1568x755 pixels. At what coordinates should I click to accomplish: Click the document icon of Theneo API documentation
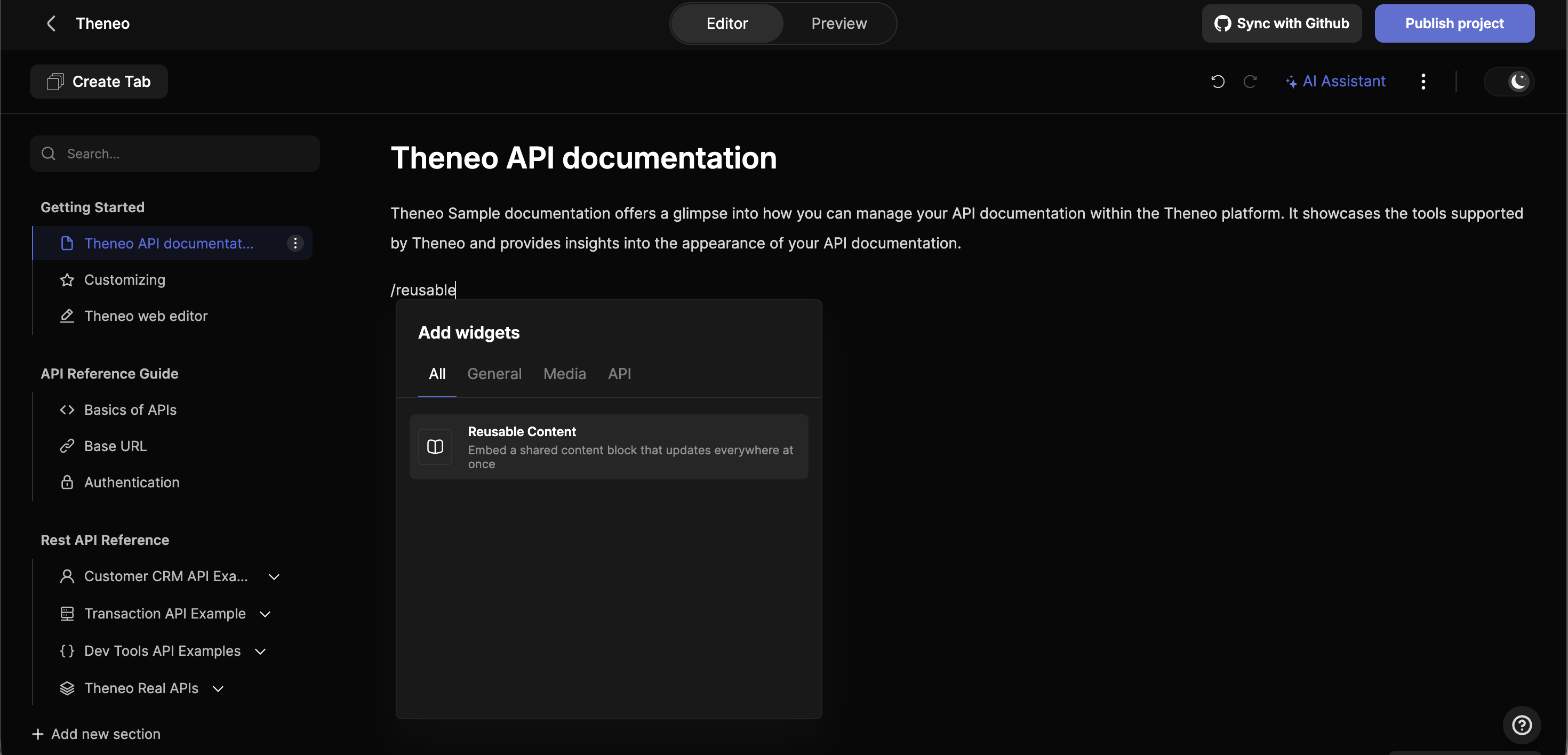67,243
